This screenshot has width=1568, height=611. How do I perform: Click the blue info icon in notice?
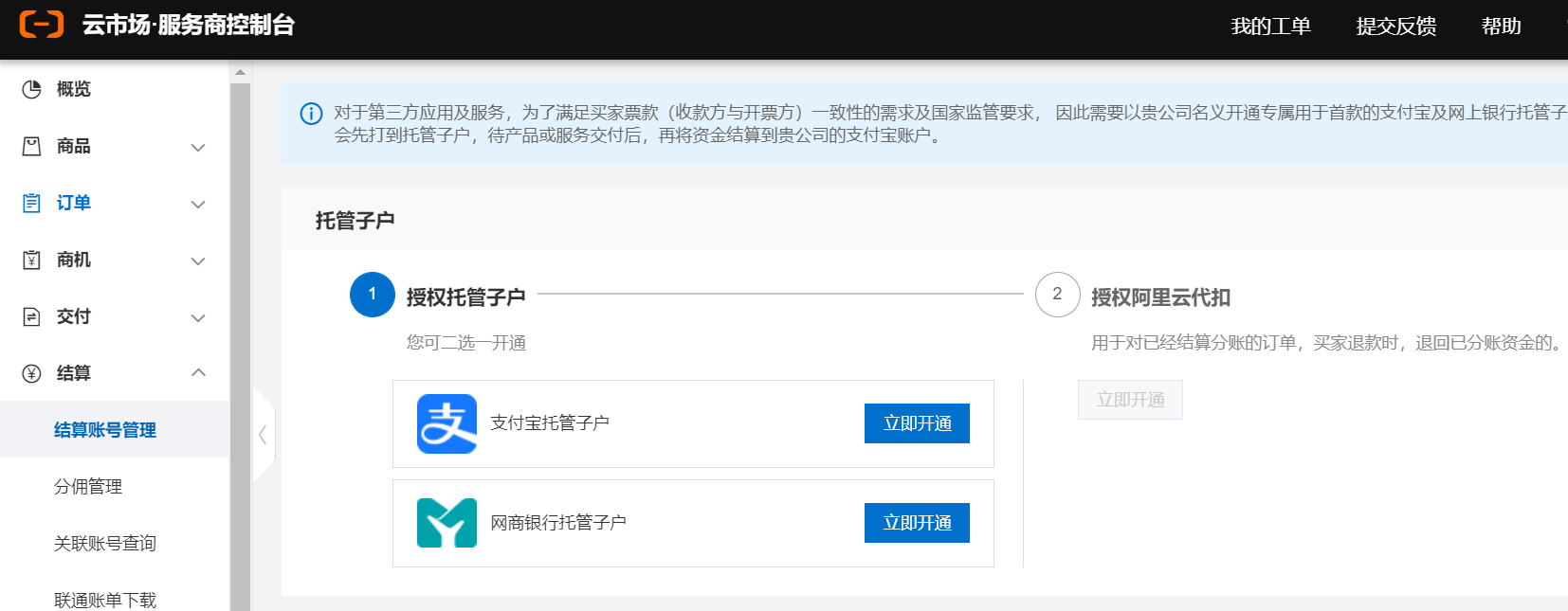coord(311,114)
